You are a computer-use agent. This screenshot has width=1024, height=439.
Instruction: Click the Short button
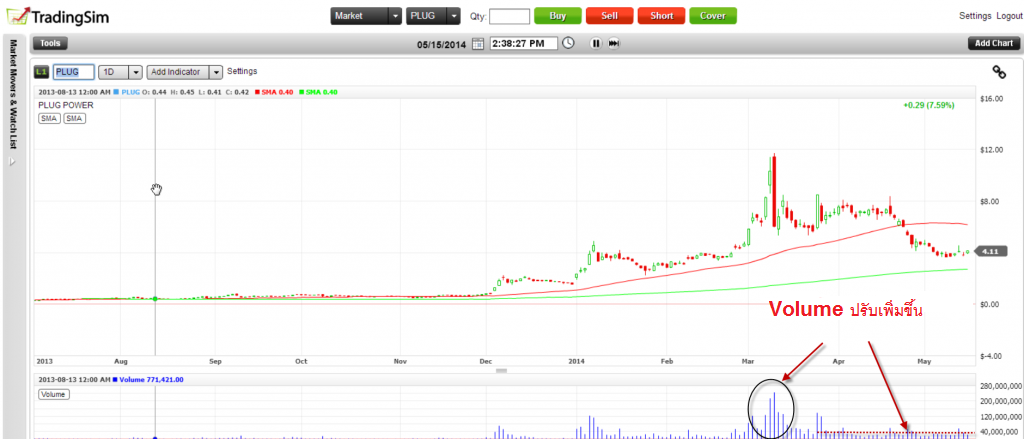click(662, 16)
